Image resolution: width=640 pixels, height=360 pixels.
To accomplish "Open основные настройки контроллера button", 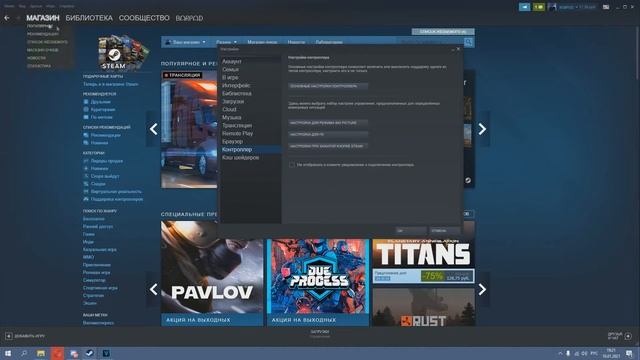I will tap(328, 86).
